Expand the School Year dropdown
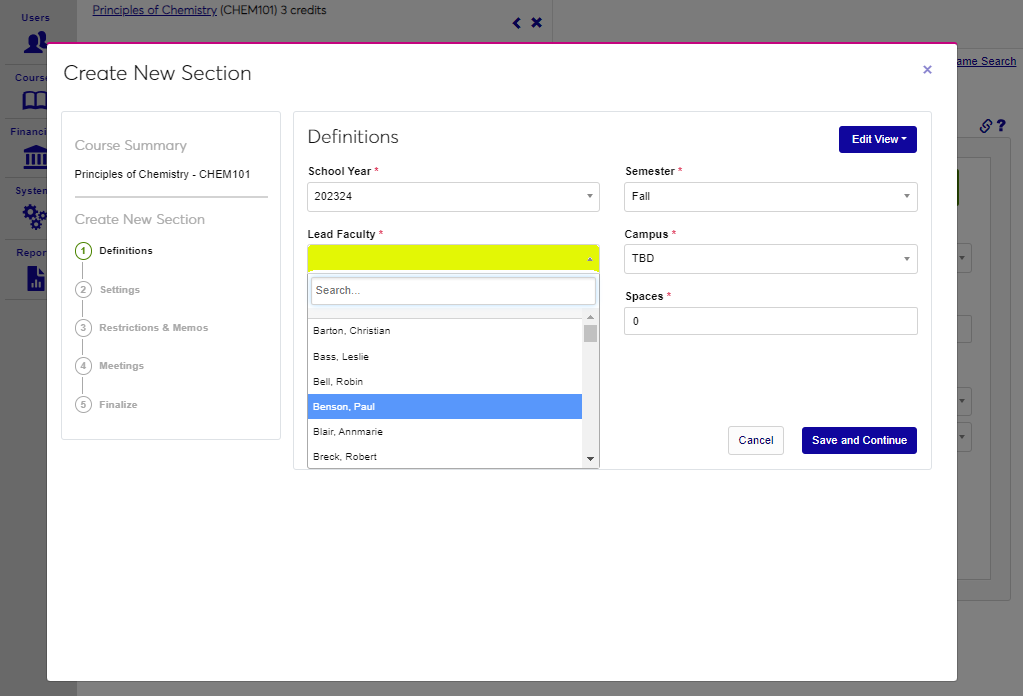 [x=453, y=197]
